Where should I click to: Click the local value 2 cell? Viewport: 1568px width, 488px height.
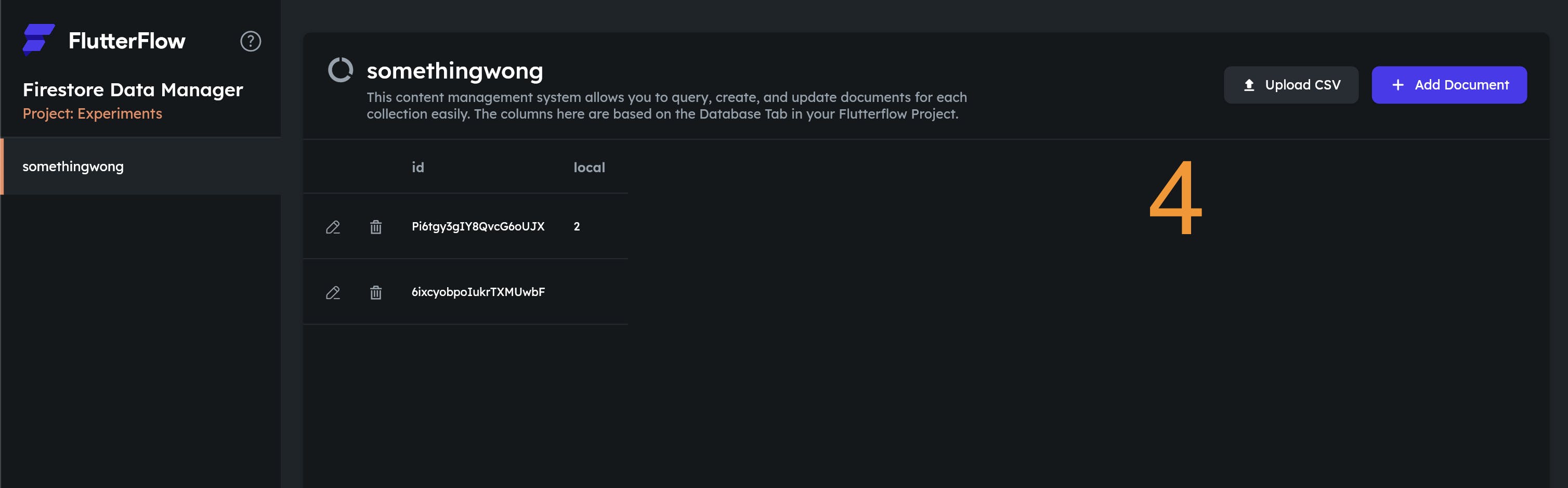[x=577, y=227]
